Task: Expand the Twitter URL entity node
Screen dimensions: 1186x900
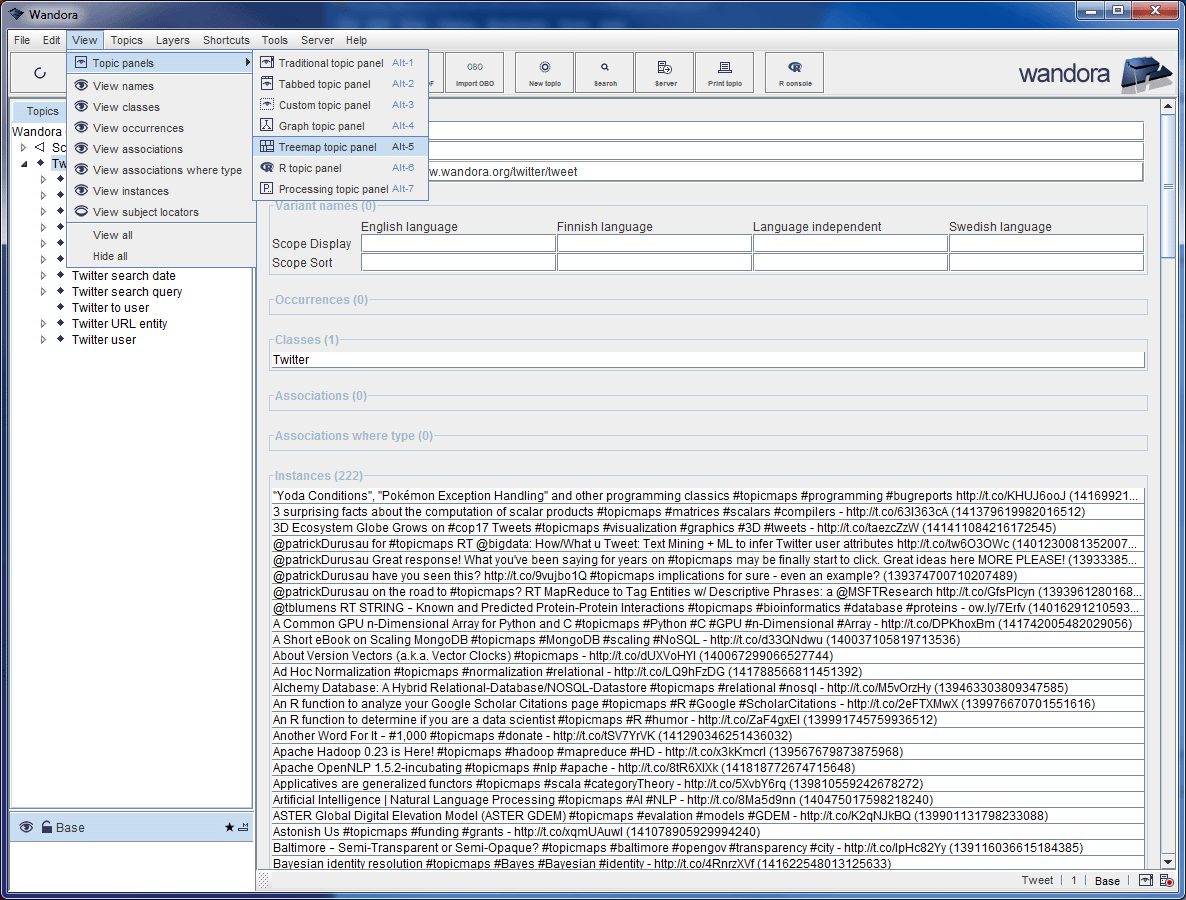Action: 43,324
